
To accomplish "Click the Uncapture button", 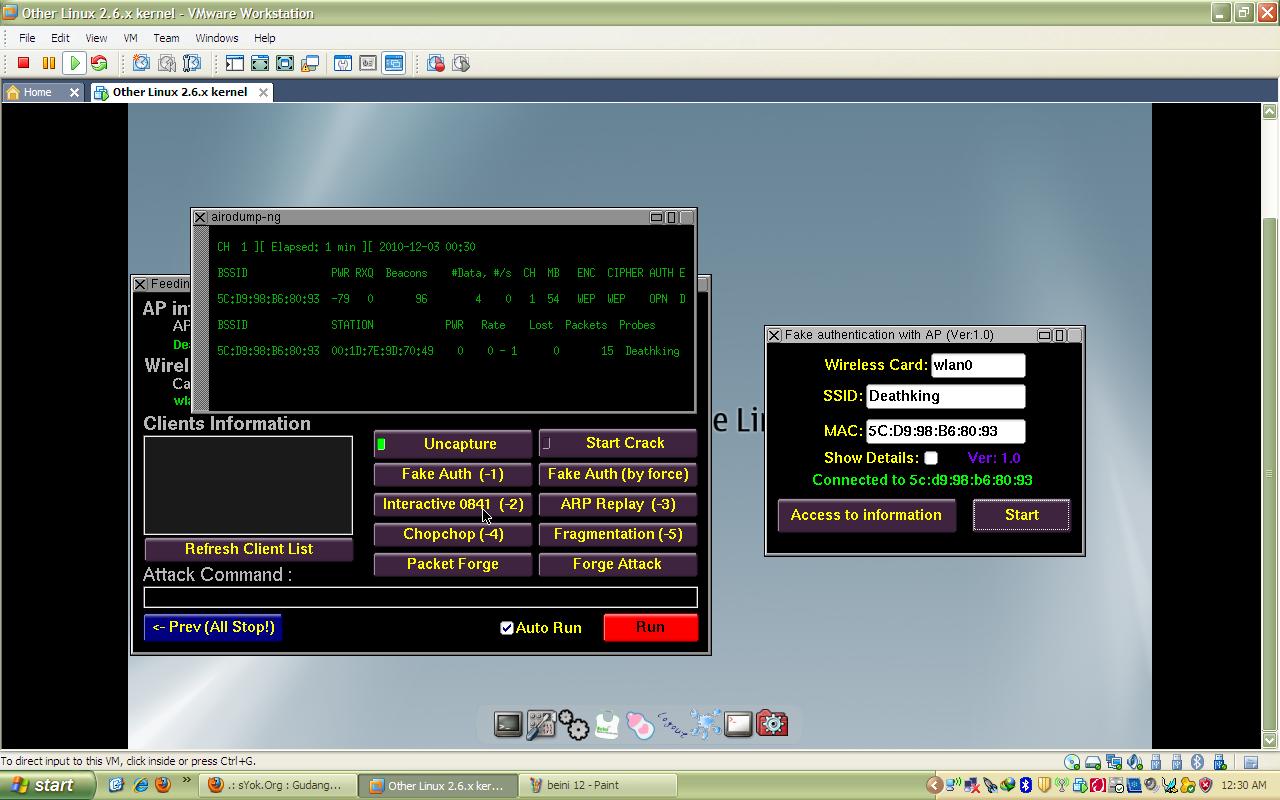I will click(x=453, y=444).
